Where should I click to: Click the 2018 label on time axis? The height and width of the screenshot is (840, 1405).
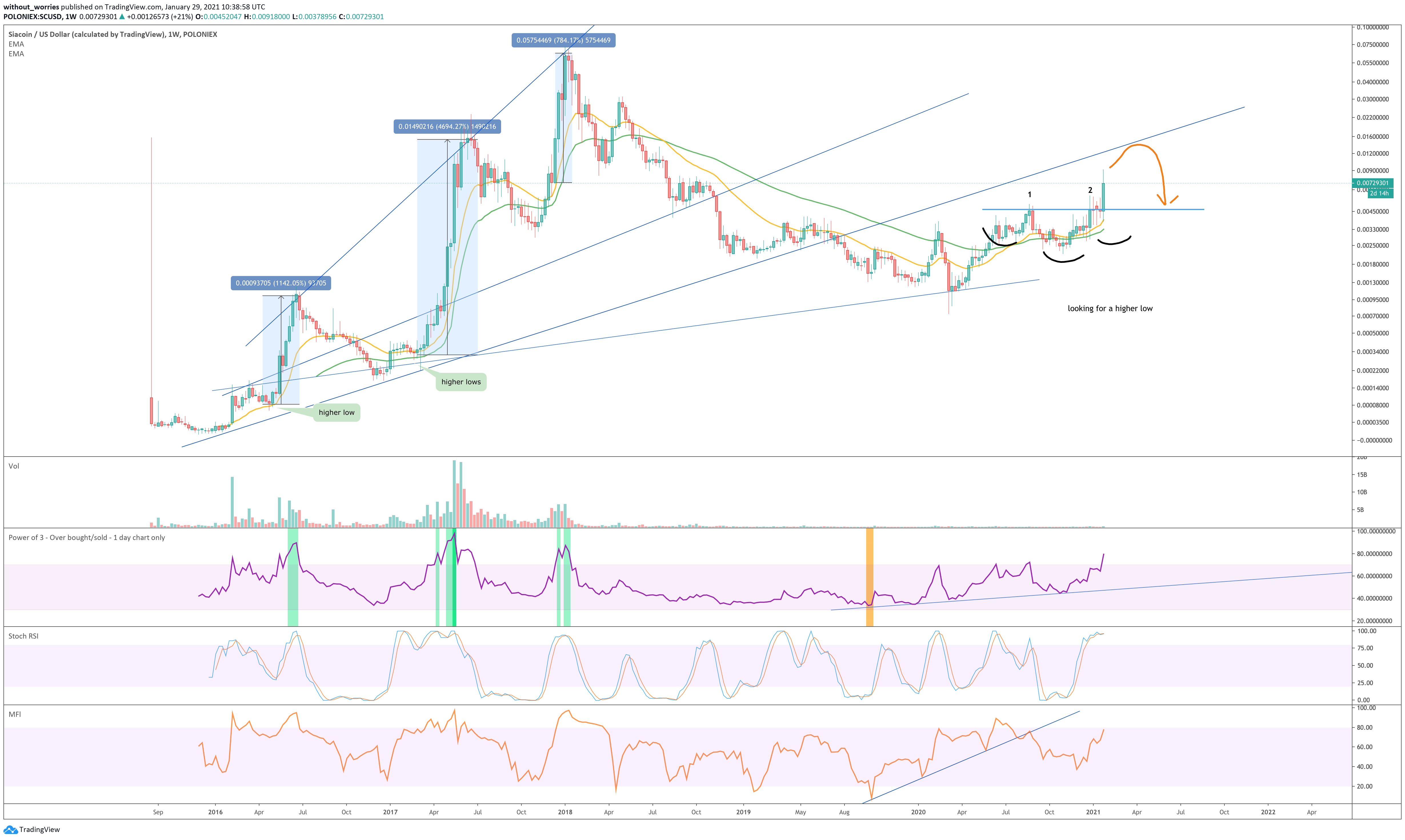(x=565, y=812)
